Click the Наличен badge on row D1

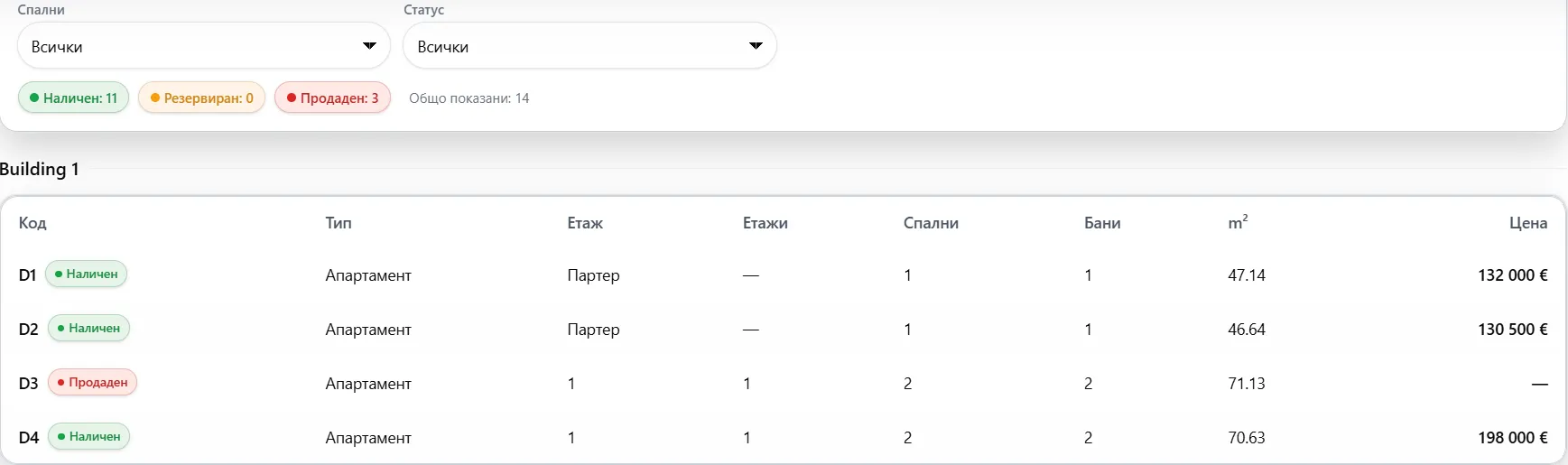86,274
